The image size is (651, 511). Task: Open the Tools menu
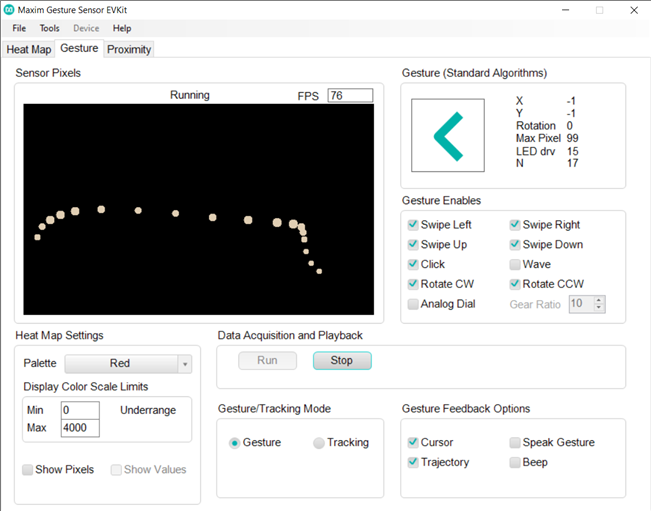pos(49,28)
